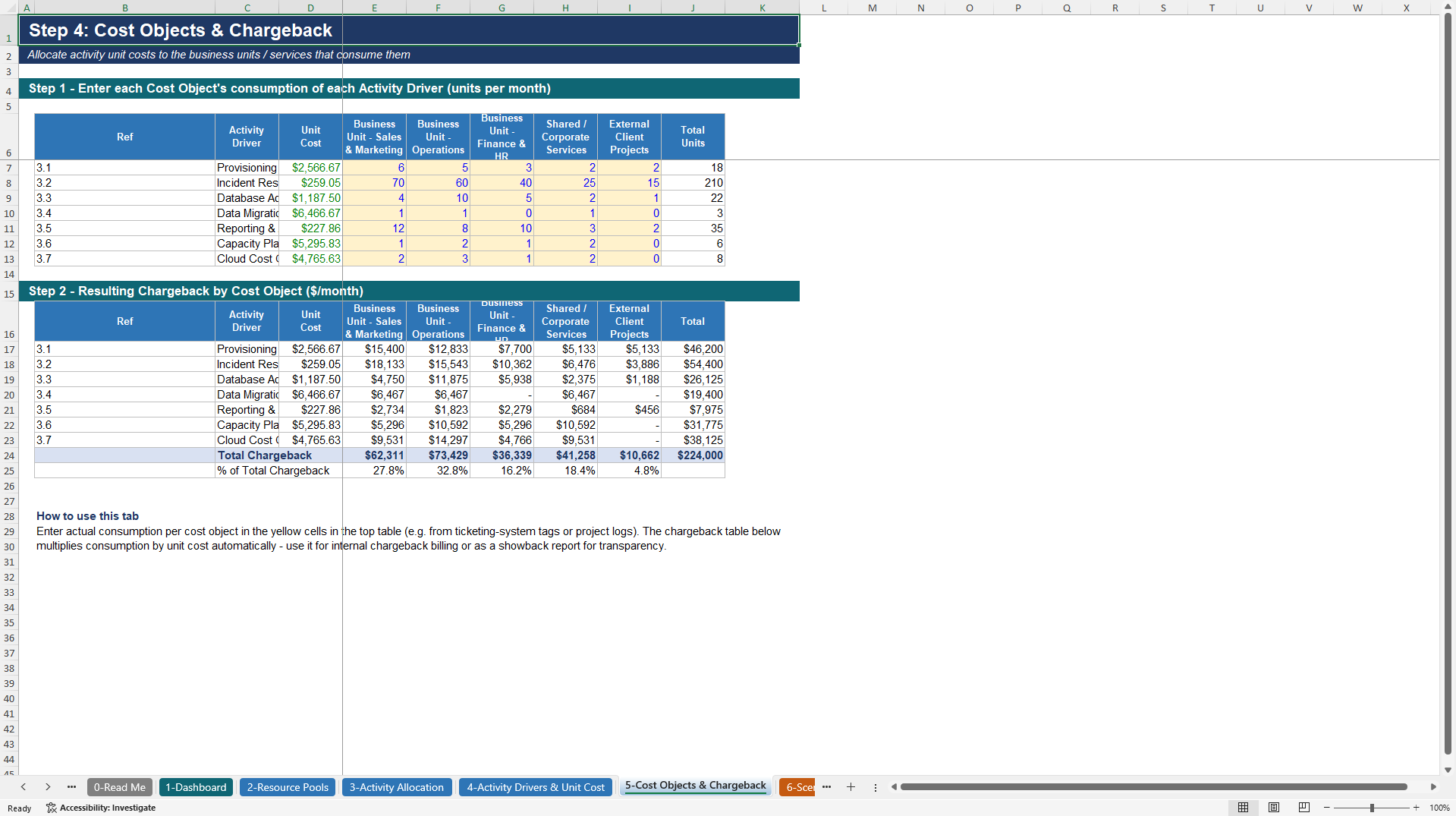The width and height of the screenshot is (1456, 816).
Task: Select the Unit Cost $6,466.67 input cell
Action: point(311,213)
